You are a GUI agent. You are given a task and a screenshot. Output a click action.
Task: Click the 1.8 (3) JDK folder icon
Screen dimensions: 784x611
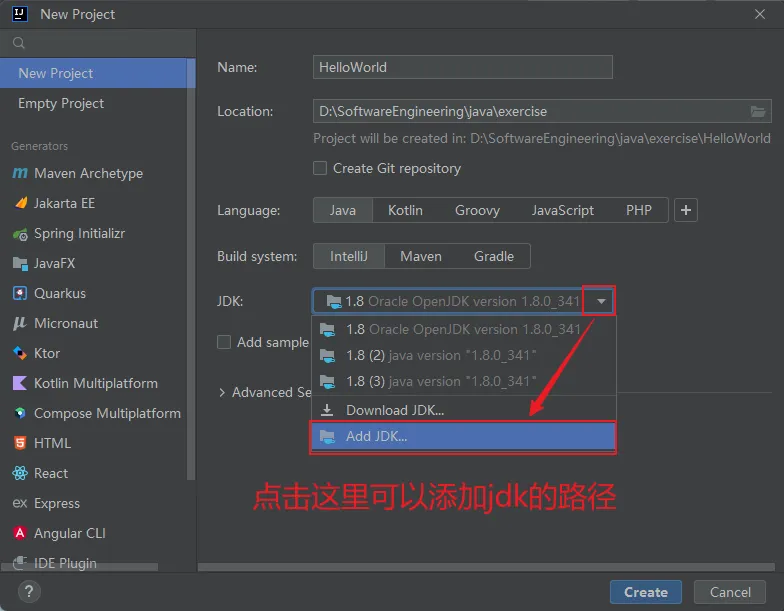(328, 382)
